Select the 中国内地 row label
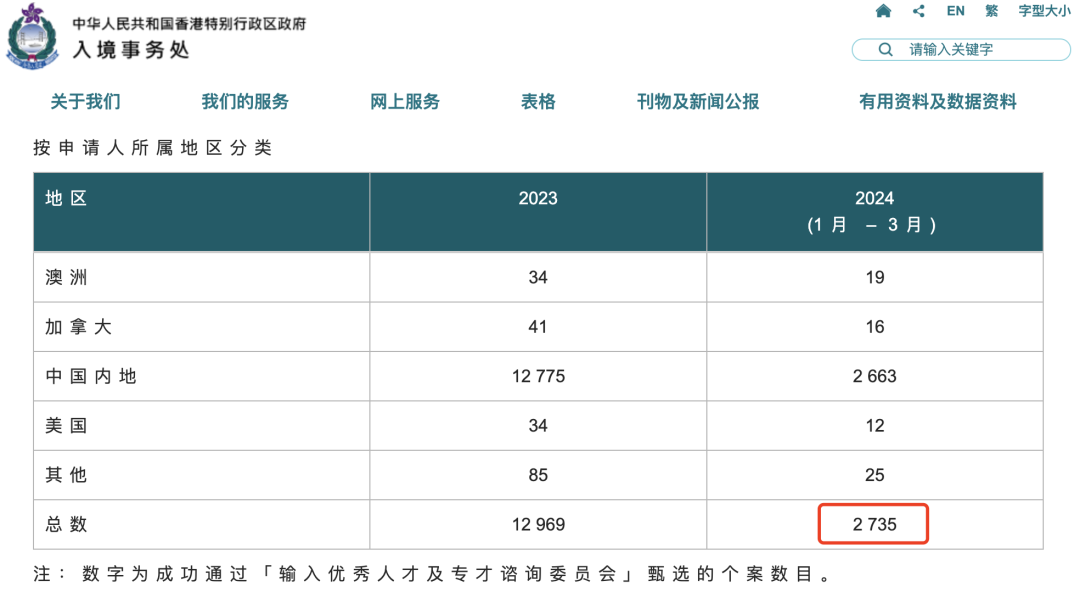 pyautogui.click(x=91, y=376)
